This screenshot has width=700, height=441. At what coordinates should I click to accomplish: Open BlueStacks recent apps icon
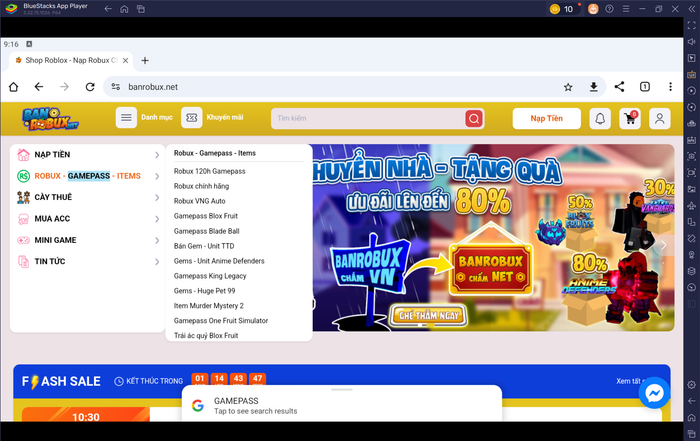(x=141, y=9)
